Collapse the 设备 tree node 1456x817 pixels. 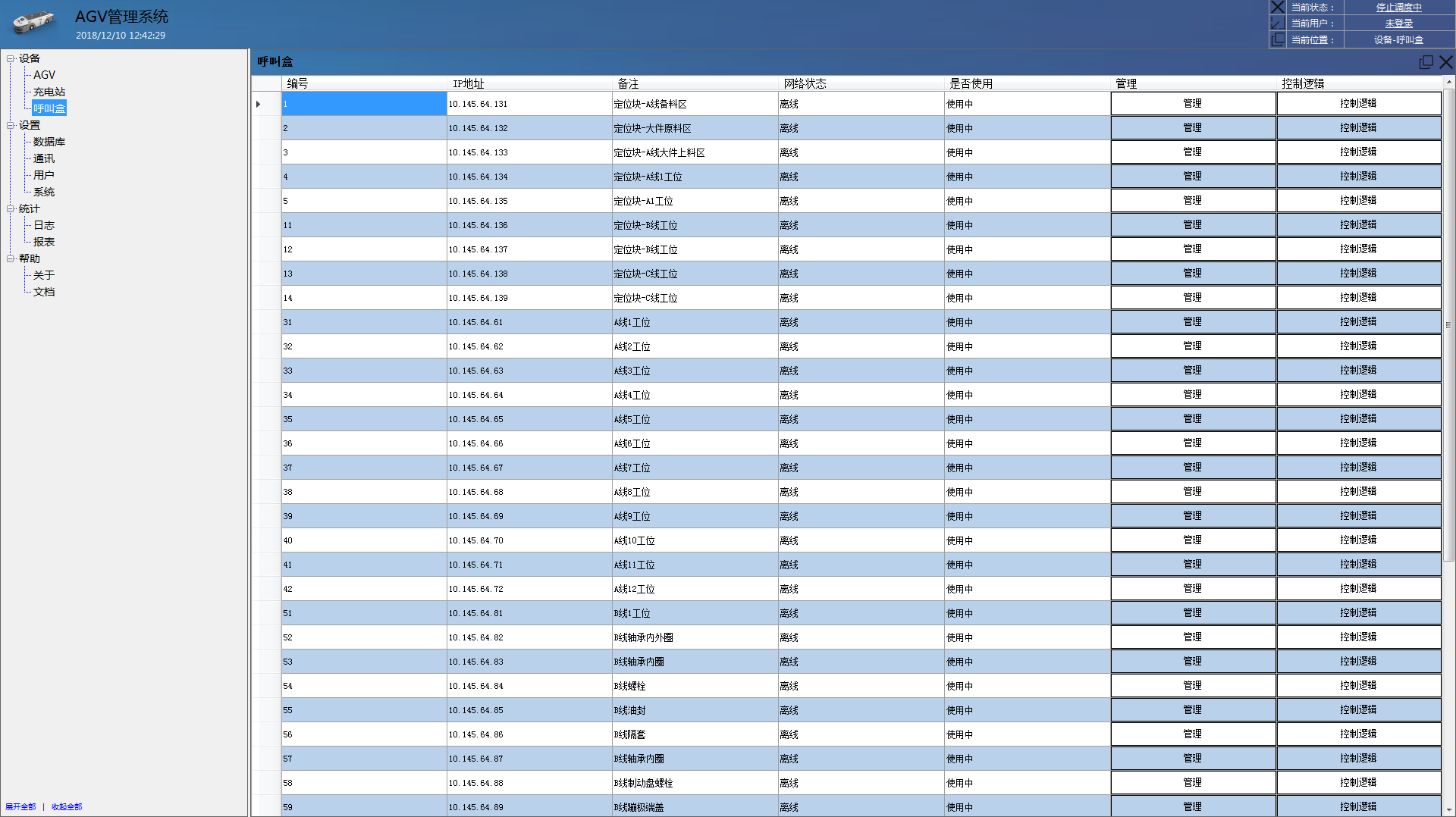11,58
